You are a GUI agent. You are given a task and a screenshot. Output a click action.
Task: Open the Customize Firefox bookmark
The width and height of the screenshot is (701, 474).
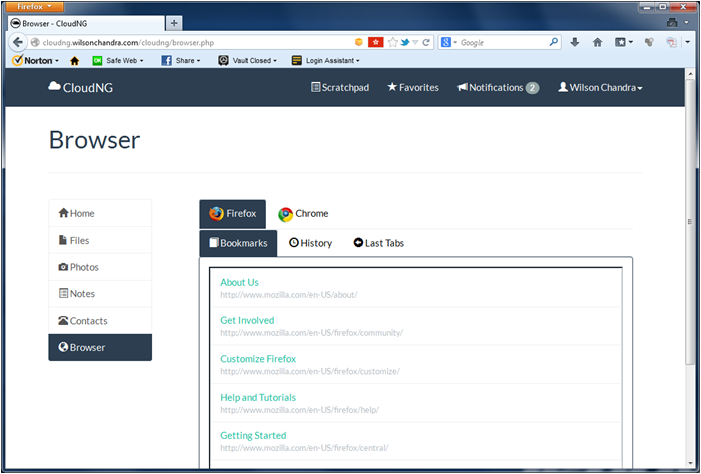click(x=258, y=359)
